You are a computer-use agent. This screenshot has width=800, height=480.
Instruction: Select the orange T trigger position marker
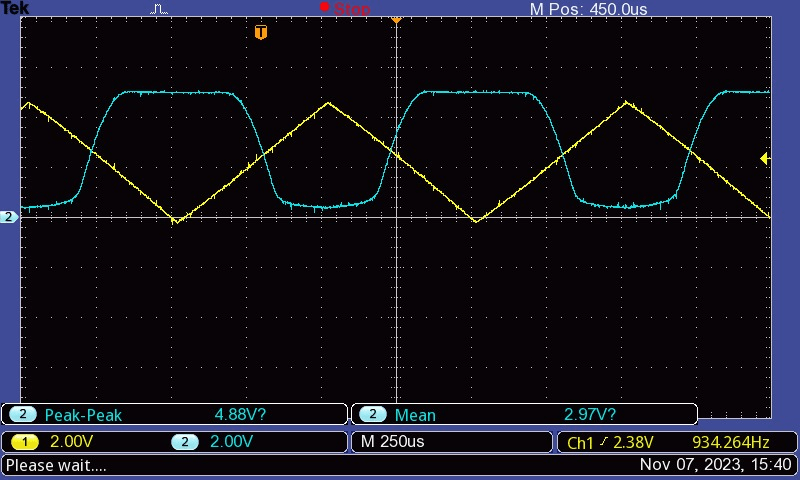click(x=261, y=33)
